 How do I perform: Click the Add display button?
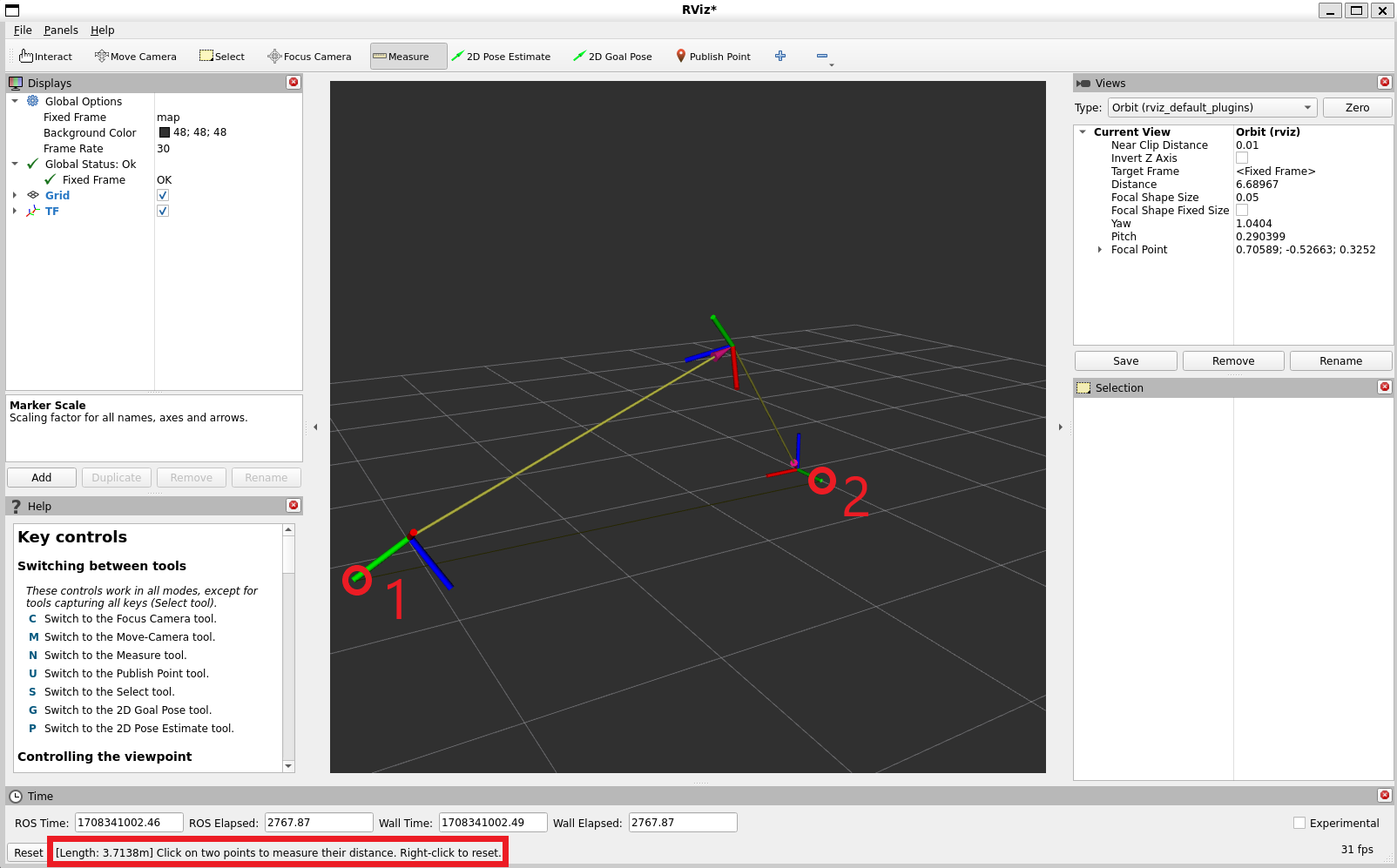(x=42, y=478)
